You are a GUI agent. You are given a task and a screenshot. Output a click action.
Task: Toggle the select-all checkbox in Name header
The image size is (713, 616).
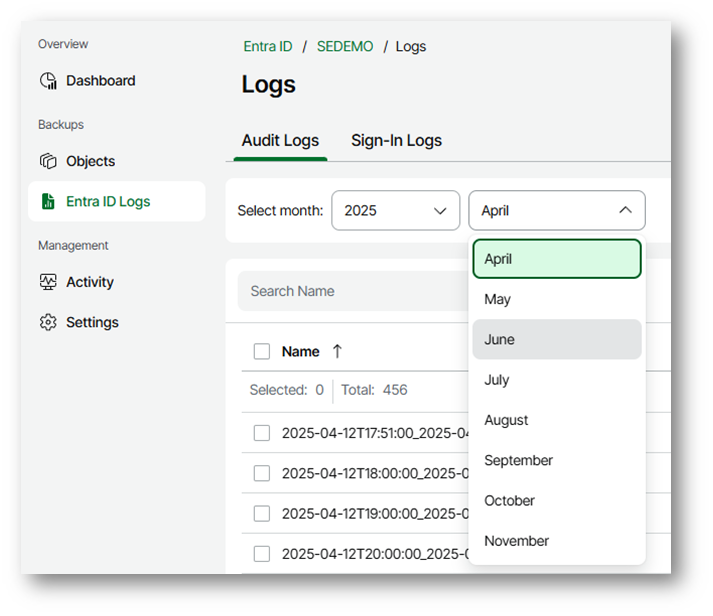click(x=262, y=351)
